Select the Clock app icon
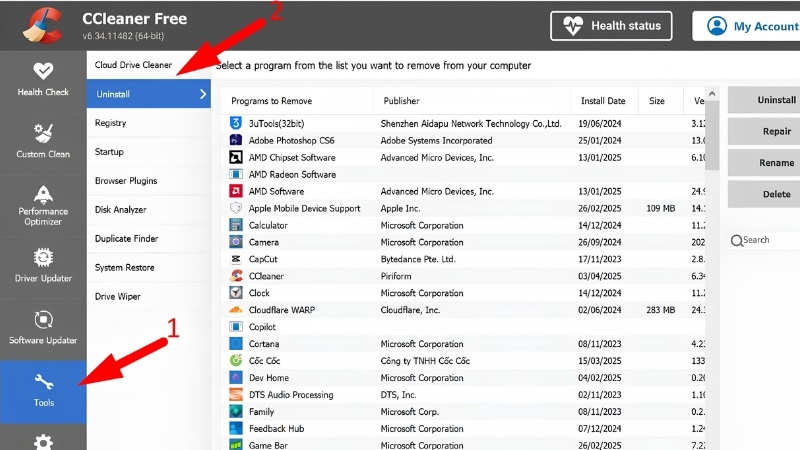Image resolution: width=800 pixels, height=450 pixels. pyautogui.click(x=236, y=293)
